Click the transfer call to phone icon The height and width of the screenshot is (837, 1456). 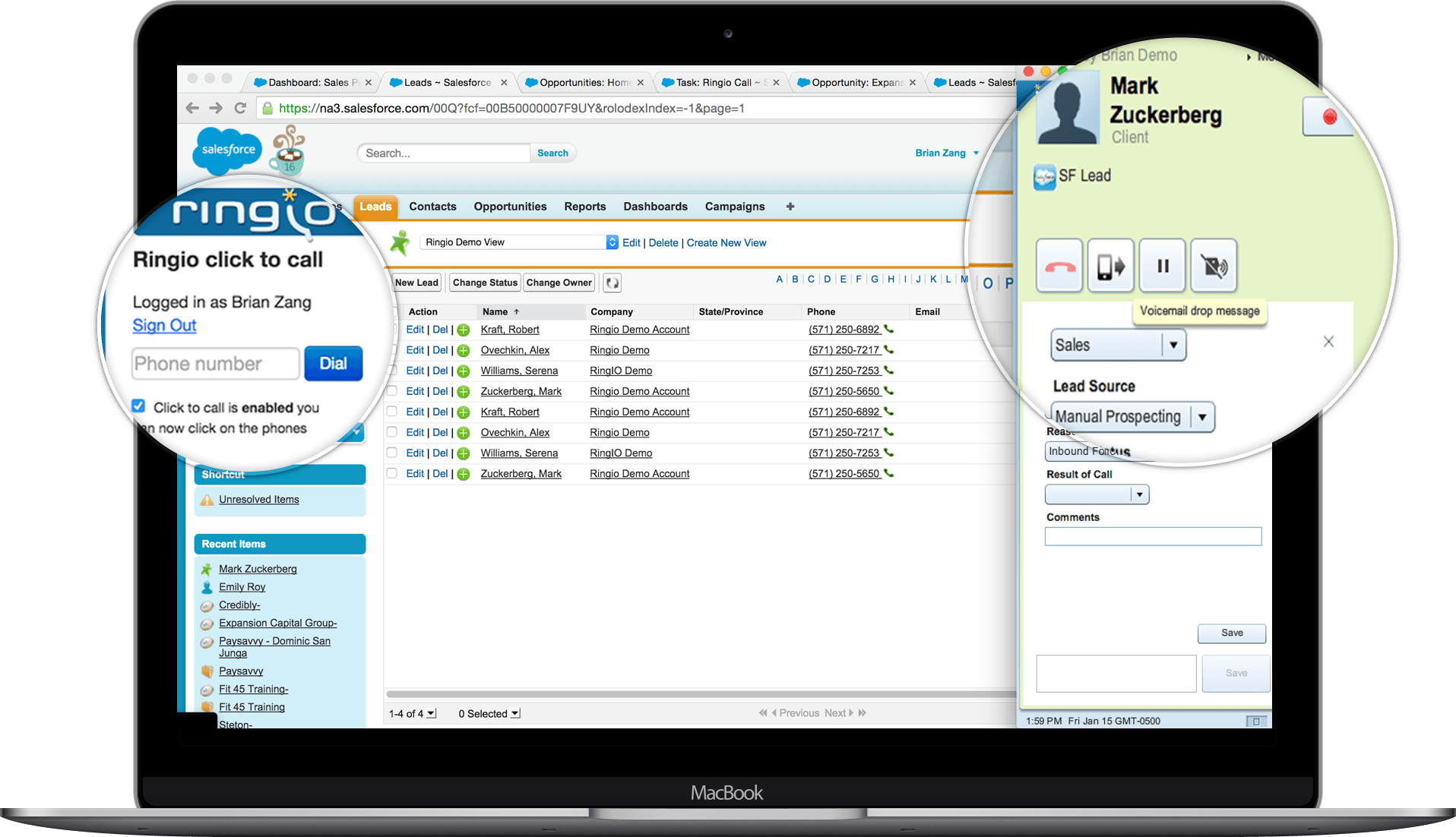(1110, 266)
